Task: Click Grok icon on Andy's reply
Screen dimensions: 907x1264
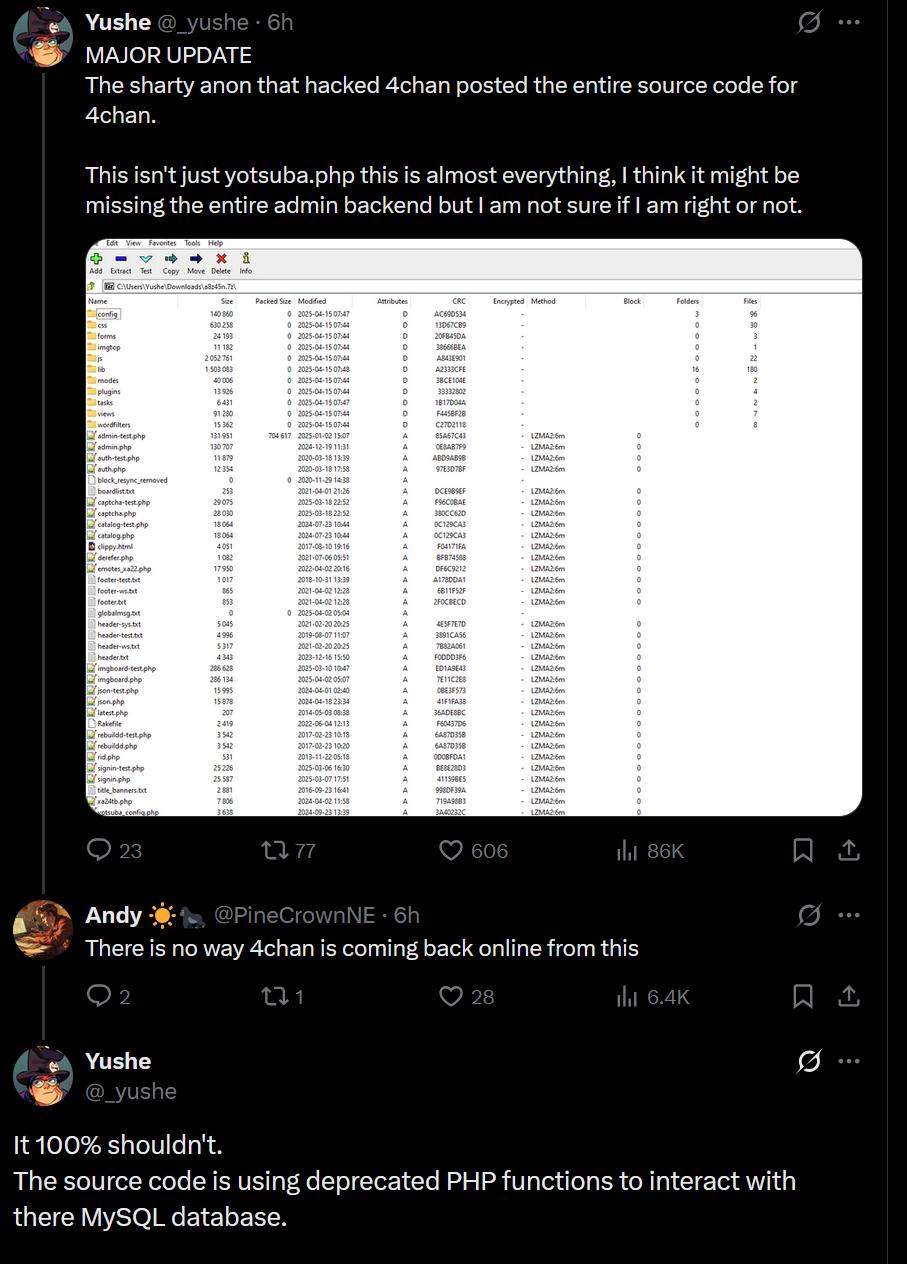Action: tap(809, 915)
